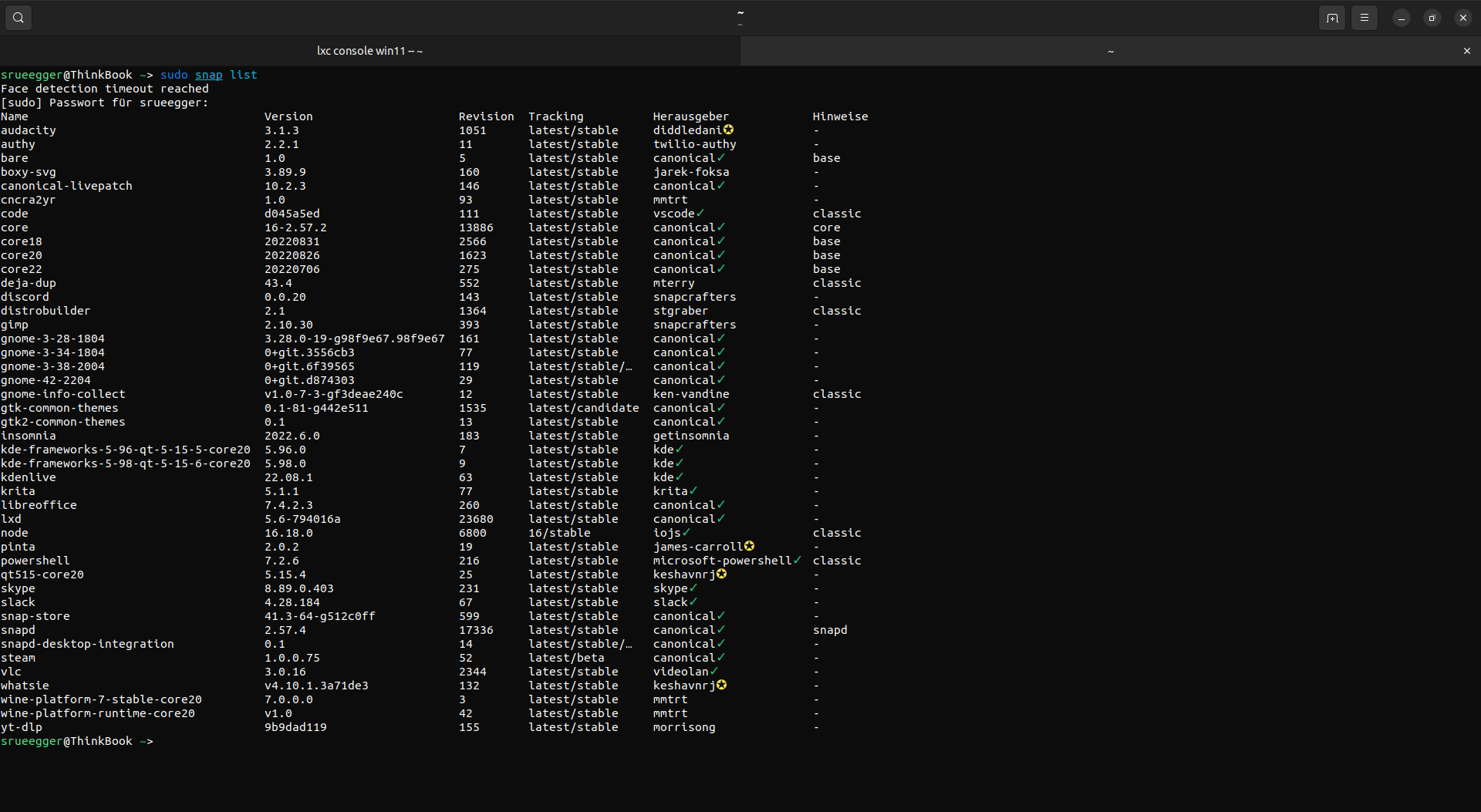Click revision '17336' of snapd
Image resolution: width=1481 pixels, height=812 pixels.
[x=476, y=630]
